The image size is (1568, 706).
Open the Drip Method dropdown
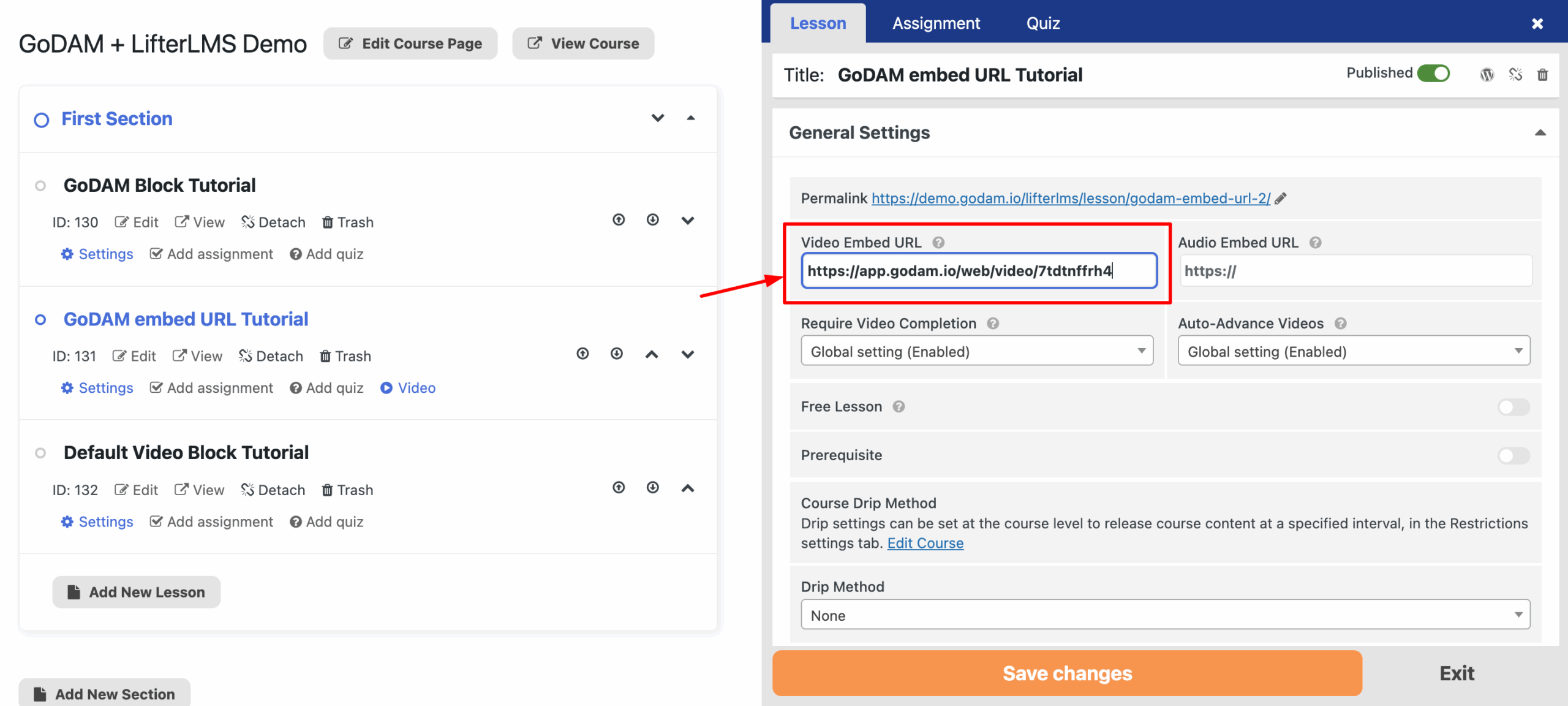tap(1164, 615)
